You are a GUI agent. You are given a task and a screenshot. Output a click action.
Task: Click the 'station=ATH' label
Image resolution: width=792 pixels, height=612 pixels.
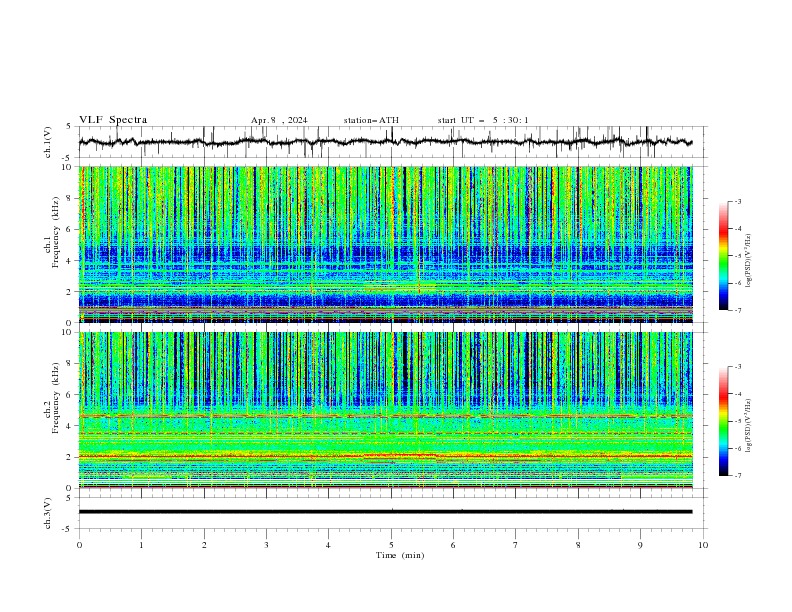pyautogui.click(x=371, y=120)
